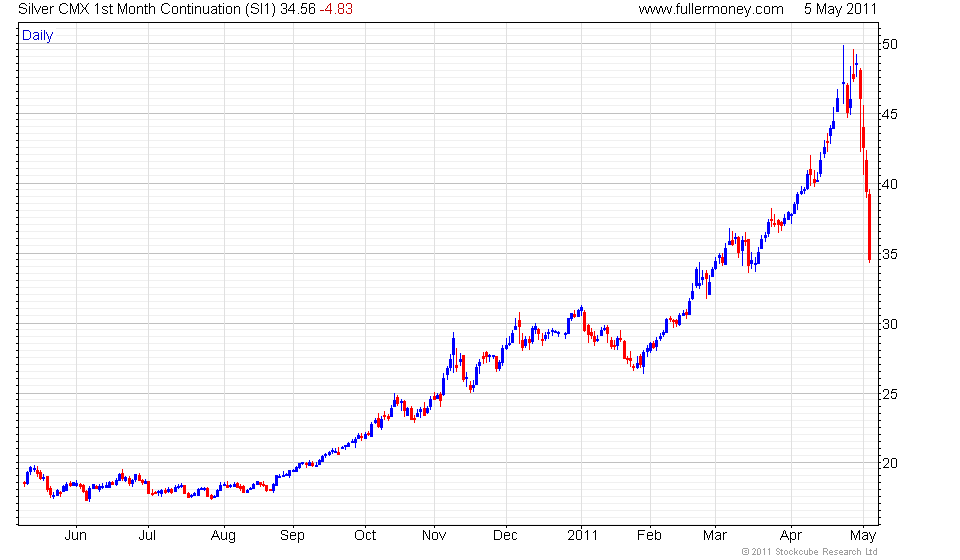
Task: Select the chart title Silver CMX text
Action: [54, 9]
